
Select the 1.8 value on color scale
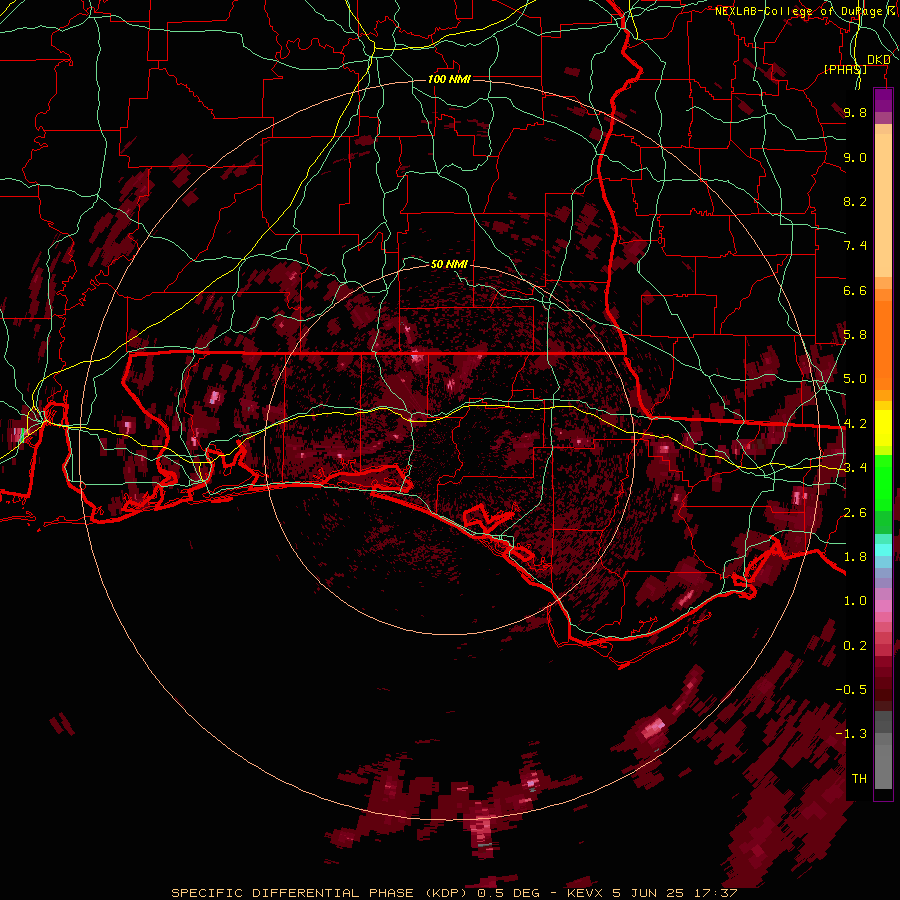point(855,557)
